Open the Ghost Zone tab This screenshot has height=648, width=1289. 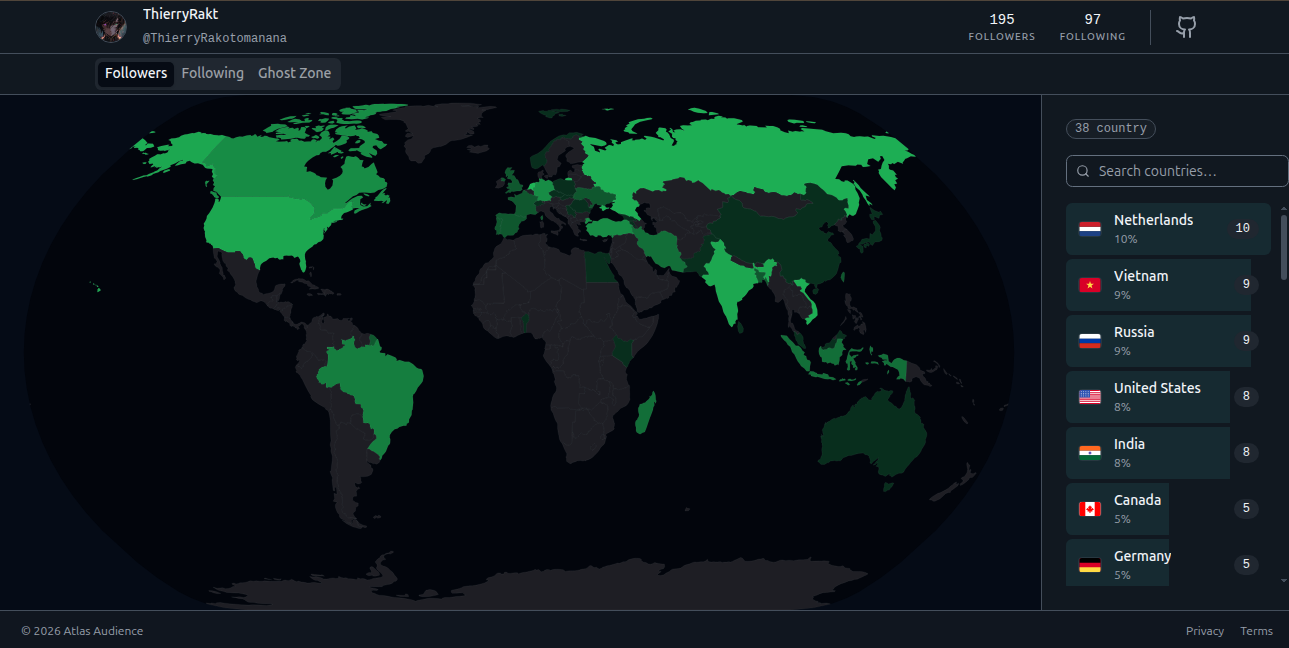click(x=294, y=73)
